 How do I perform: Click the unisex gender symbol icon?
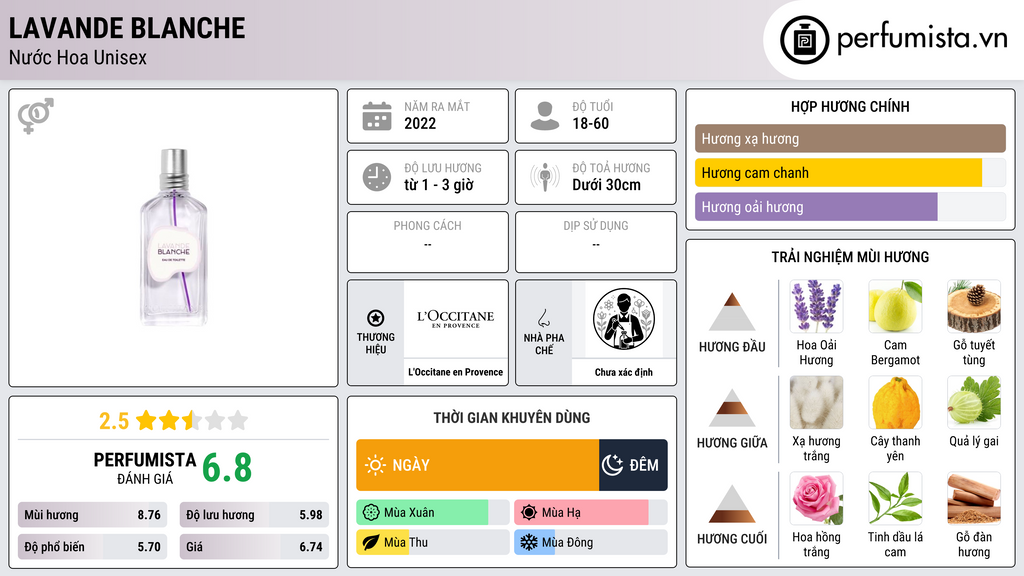35,116
